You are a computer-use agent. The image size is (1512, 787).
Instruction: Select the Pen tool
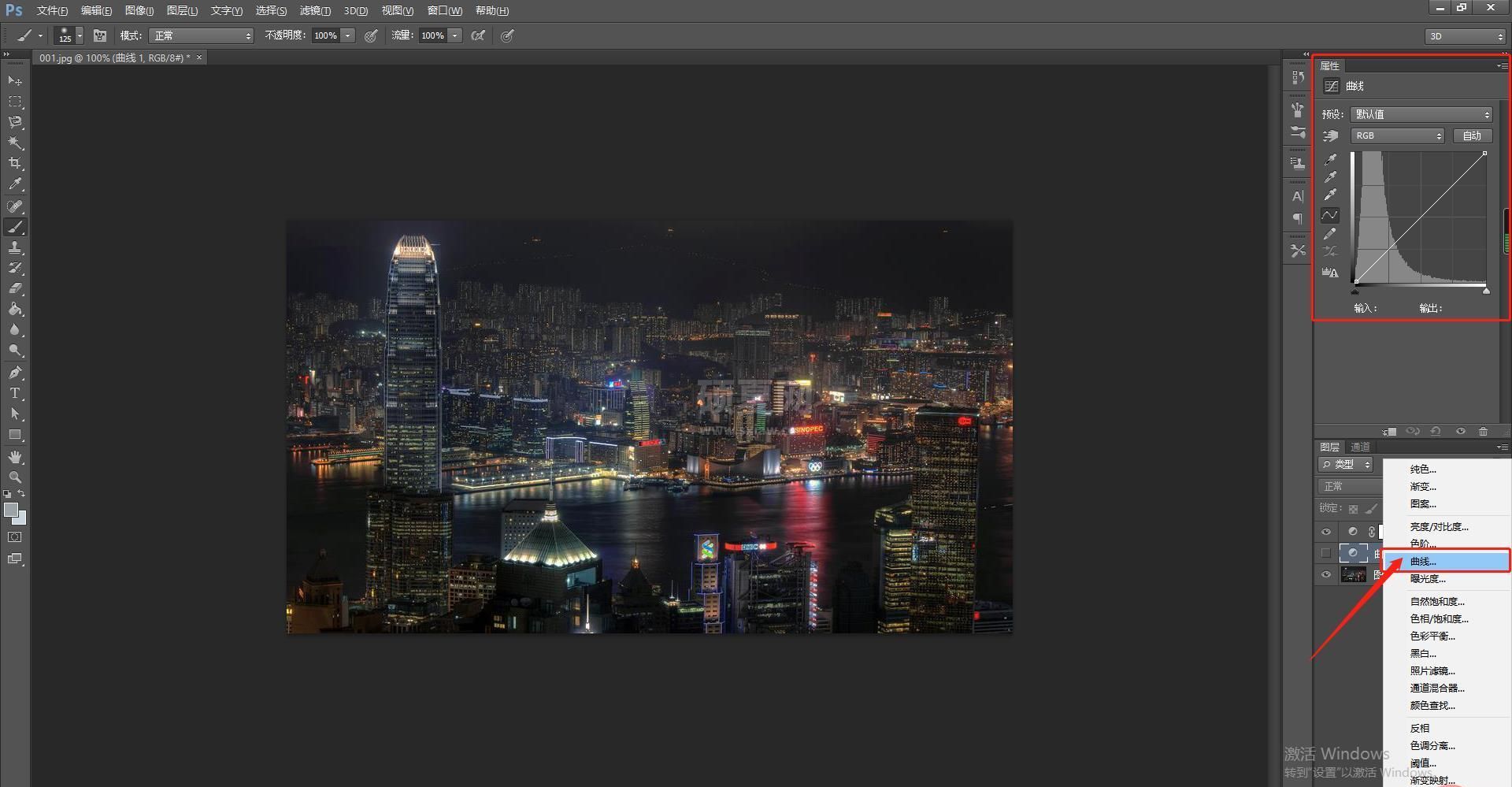pos(15,373)
